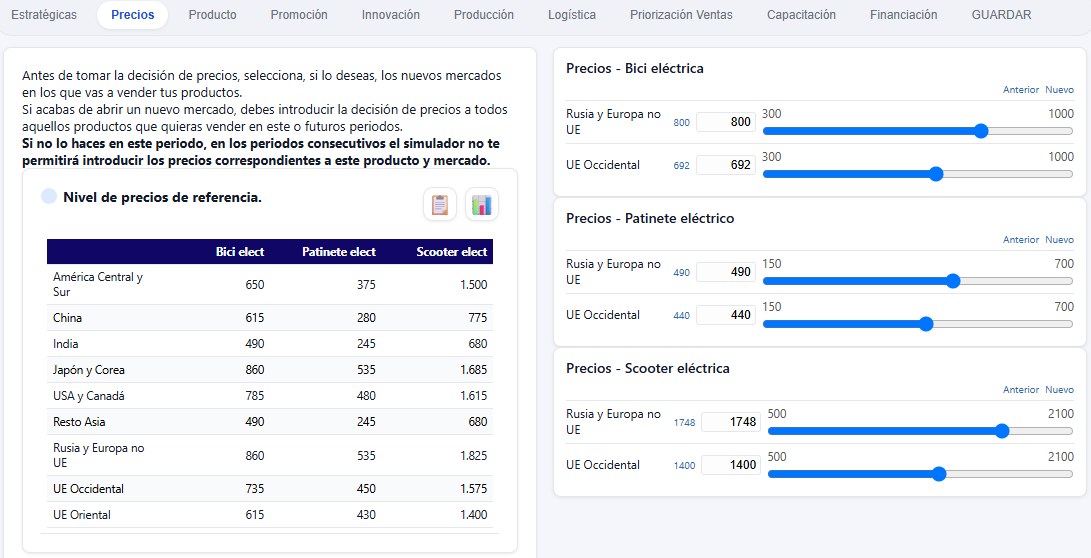Screen dimensions: 1091x558
Task: Select UE Occidental row in reference table
Action: point(270,488)
